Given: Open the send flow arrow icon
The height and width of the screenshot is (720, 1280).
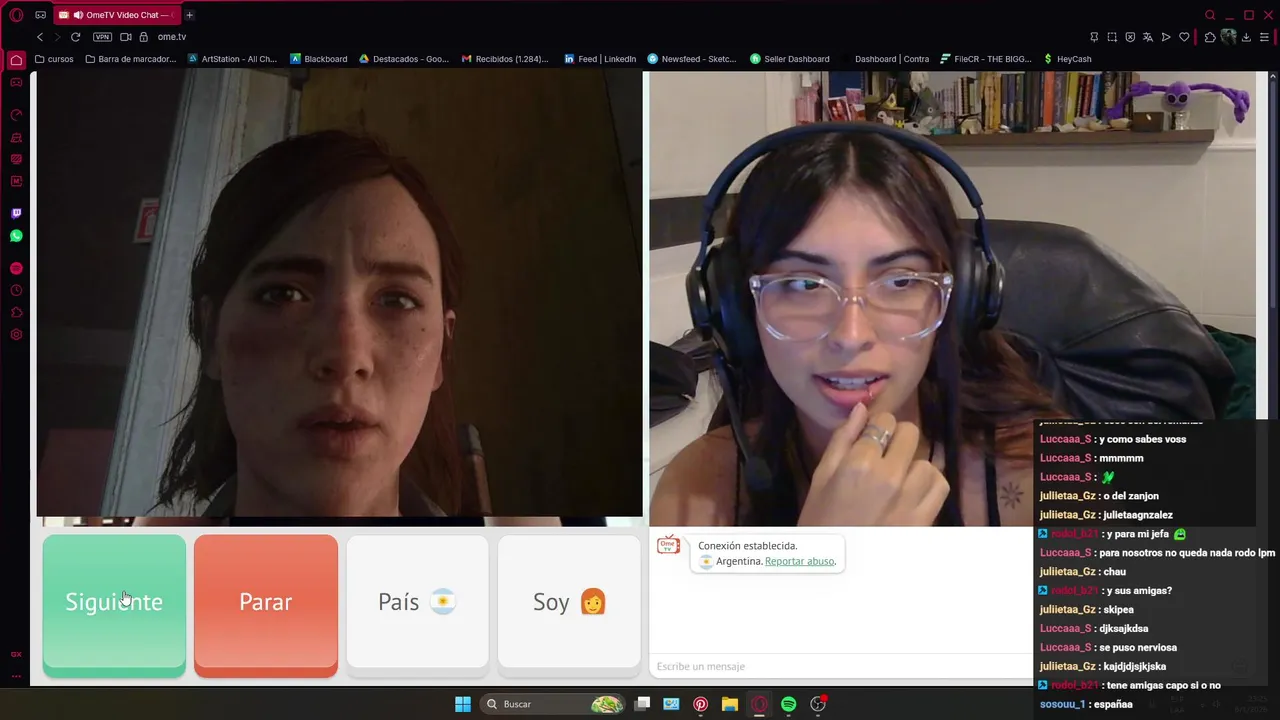Looking at the screenshot, I should click(1166, 37).
